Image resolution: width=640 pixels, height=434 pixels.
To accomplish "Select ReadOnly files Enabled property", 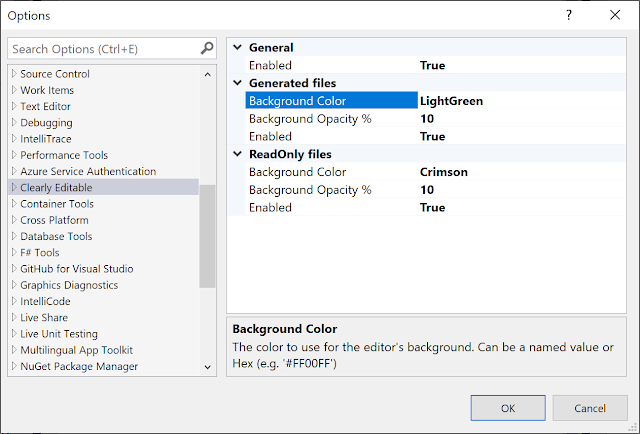I will coord(436,207).
